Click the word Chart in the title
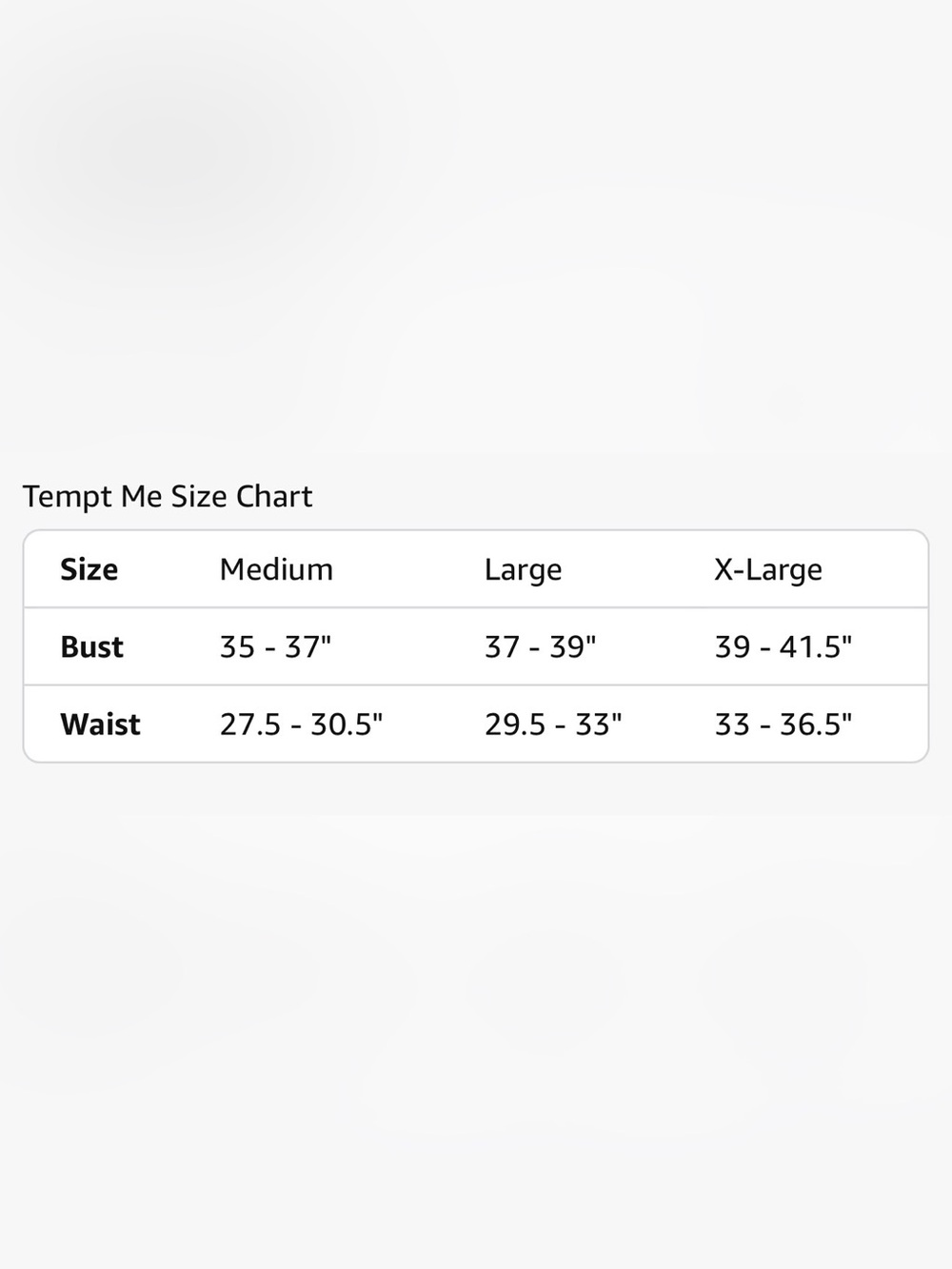 (274, 497)
